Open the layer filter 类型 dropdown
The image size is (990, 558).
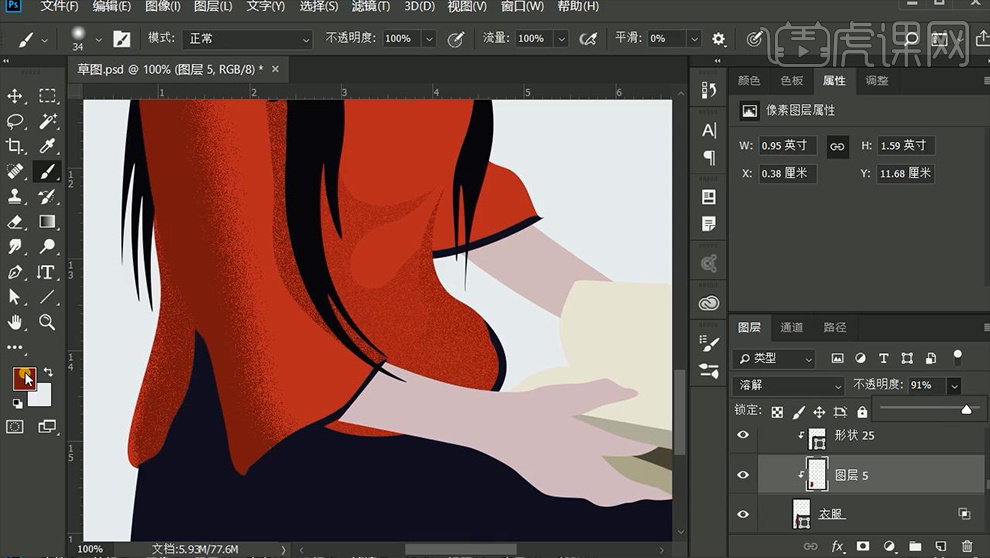coord(775,358)
